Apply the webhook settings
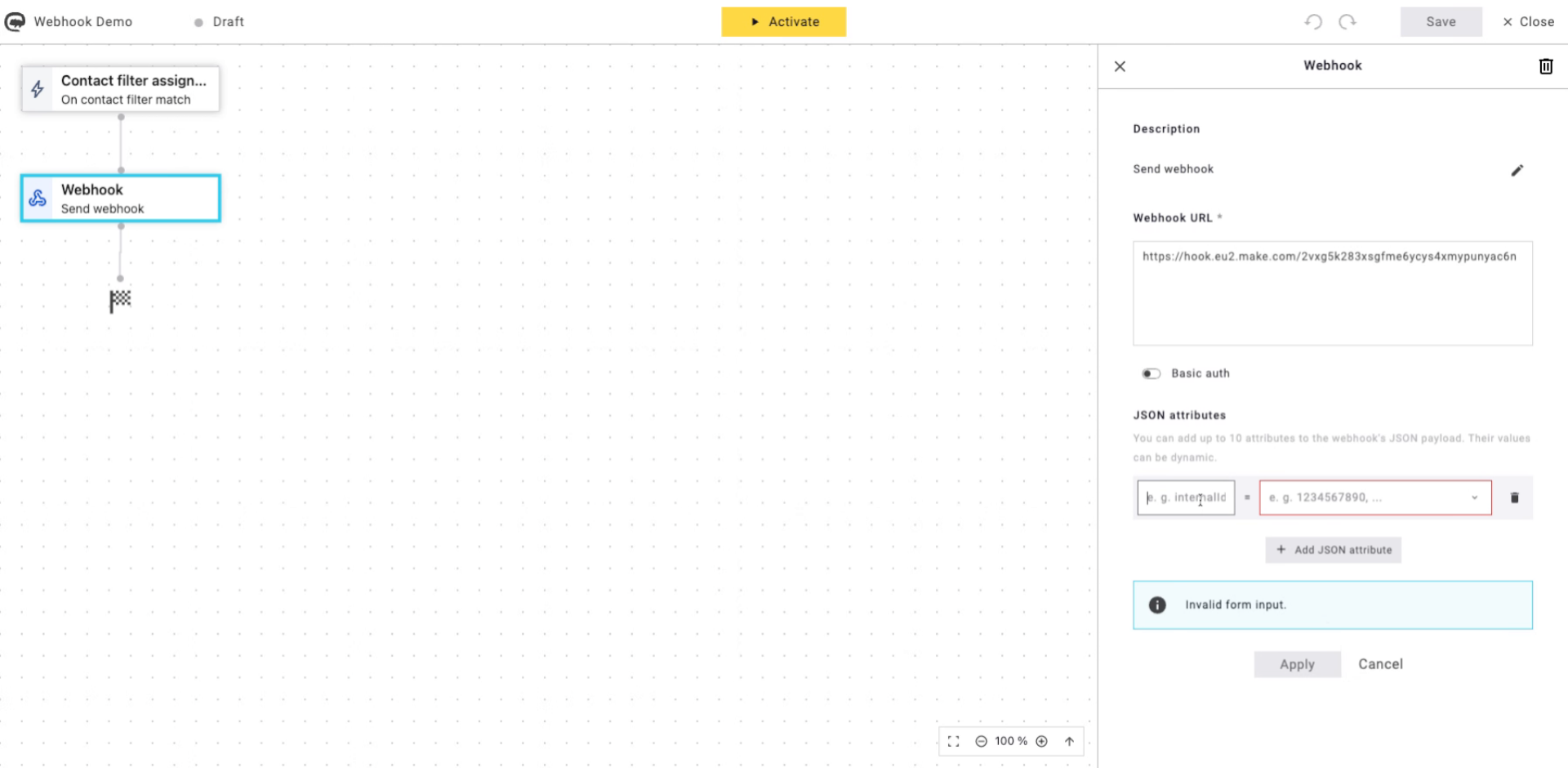This screenshot has width=1568, height=768. coord(1297,664)
